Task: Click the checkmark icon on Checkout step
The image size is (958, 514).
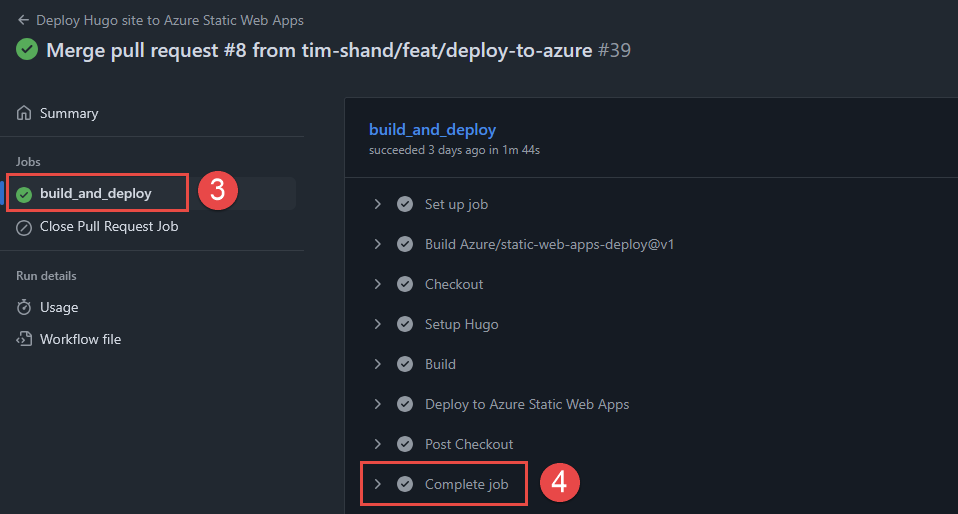Action: 405,284
